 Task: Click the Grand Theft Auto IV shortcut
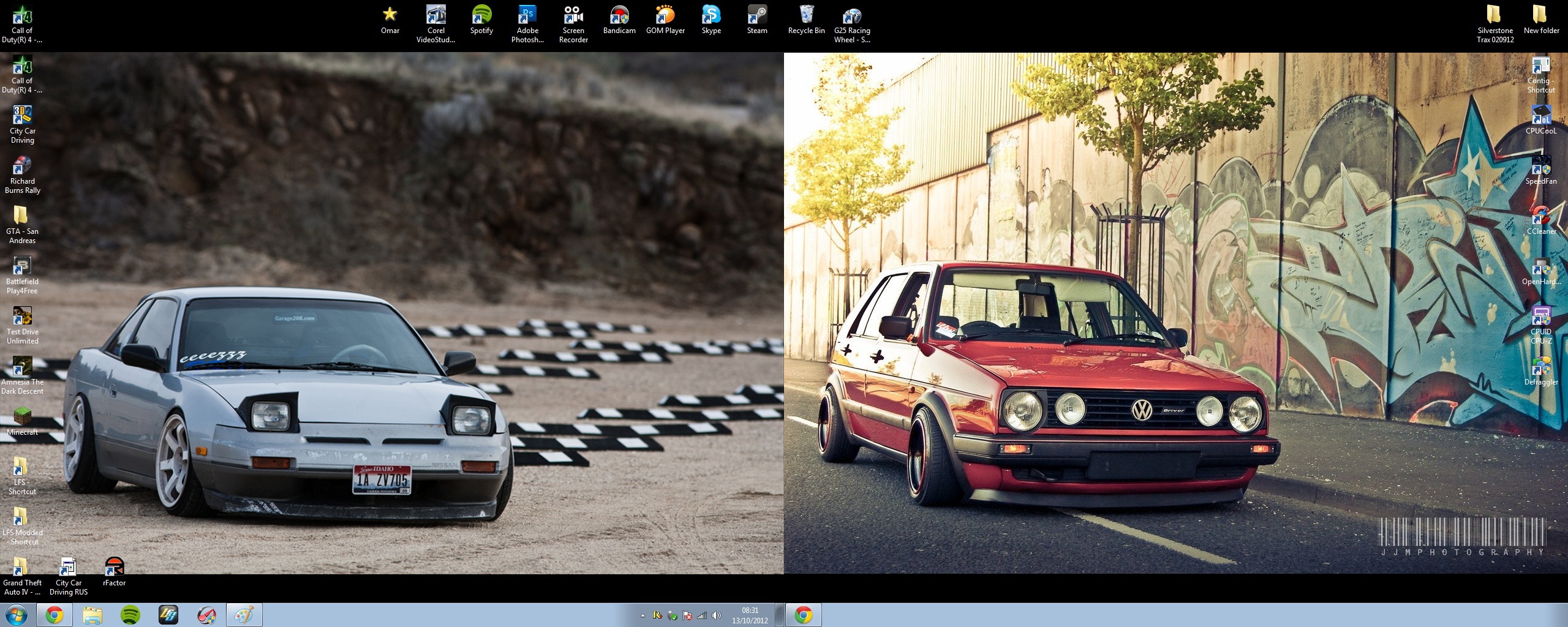click(x=22, y=576)
